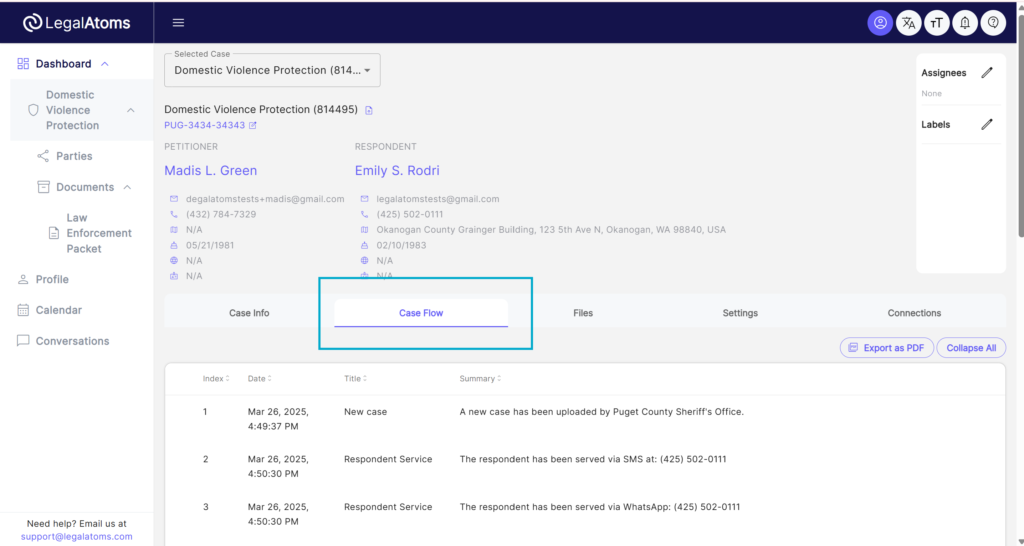This screenshot has width=1024, height=546.
Task: Open the Connections tab
Action: click(x=914, y=313)
